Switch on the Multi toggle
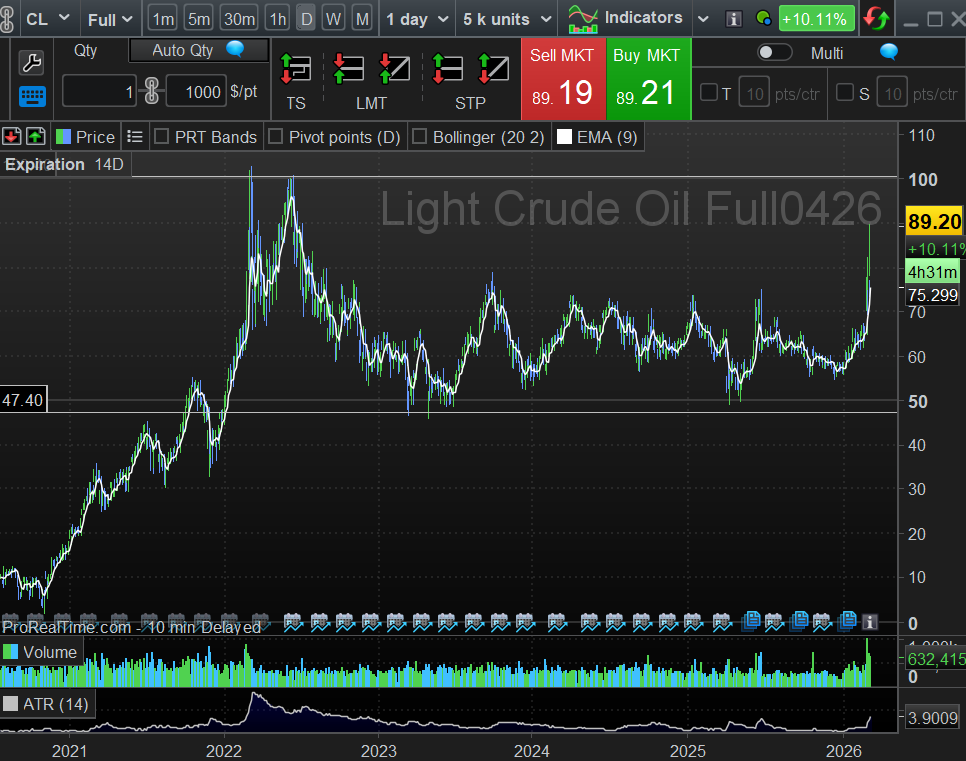Screen dimensions: 966x761 (x=774, y=52)
